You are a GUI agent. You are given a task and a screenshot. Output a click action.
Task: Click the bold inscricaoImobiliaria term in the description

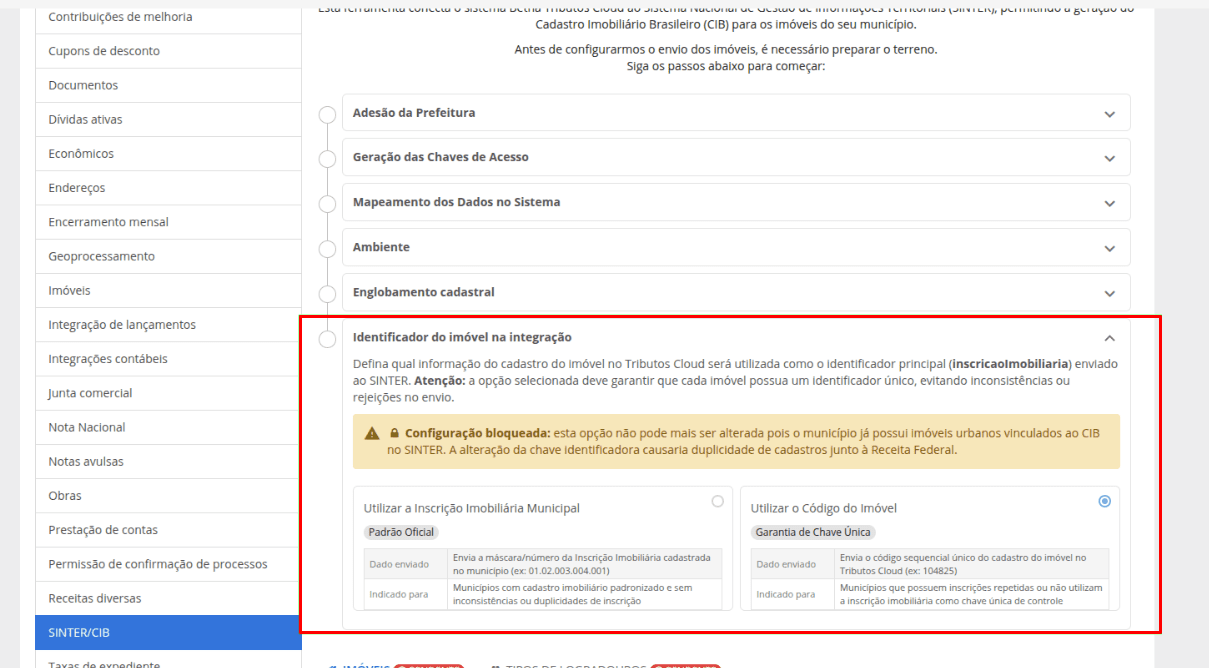(x=1011, y=364)
